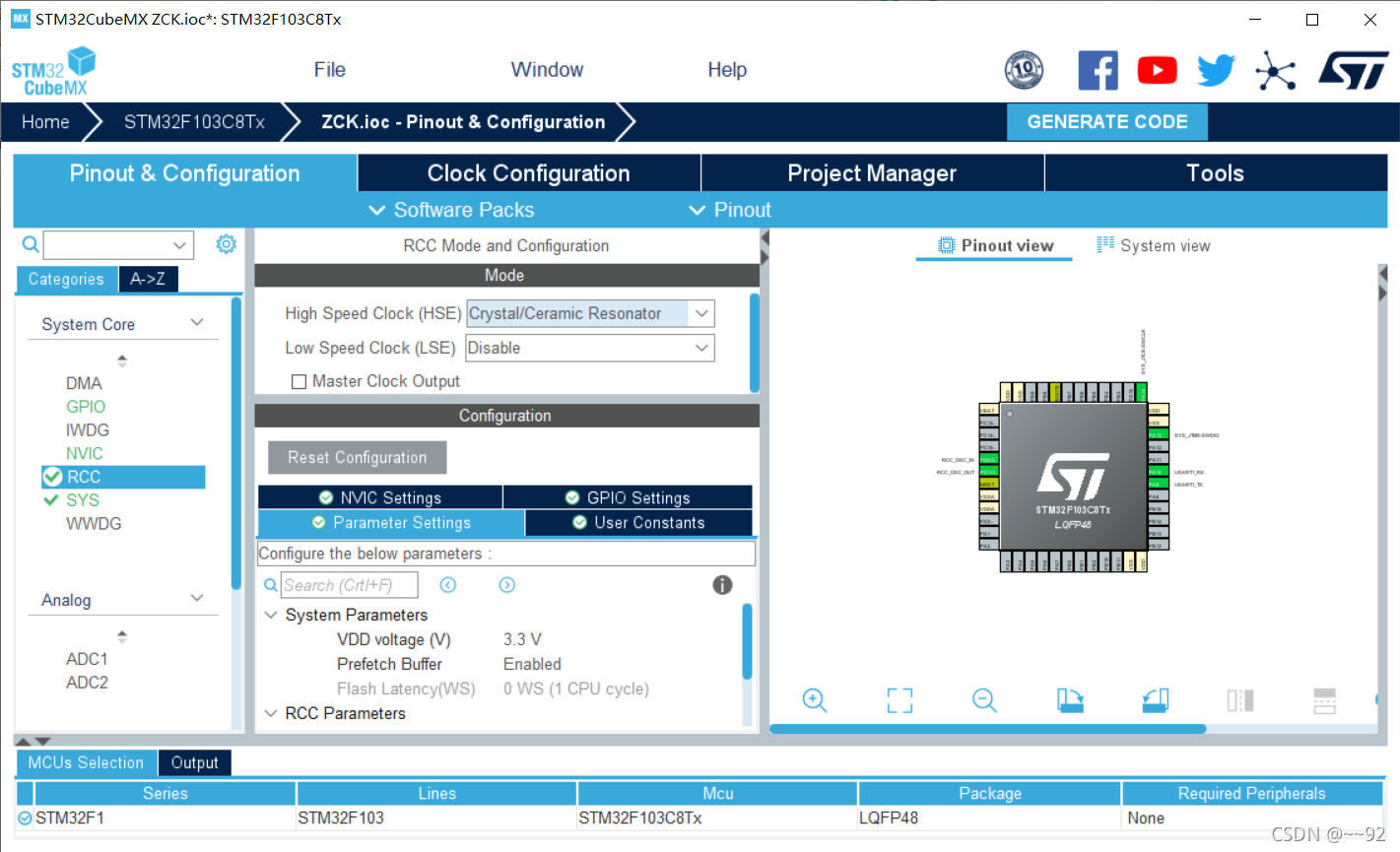The height and width of the screenshot is (852, 1400).
Task: Open User Constants tab
Action: point(638,522)
